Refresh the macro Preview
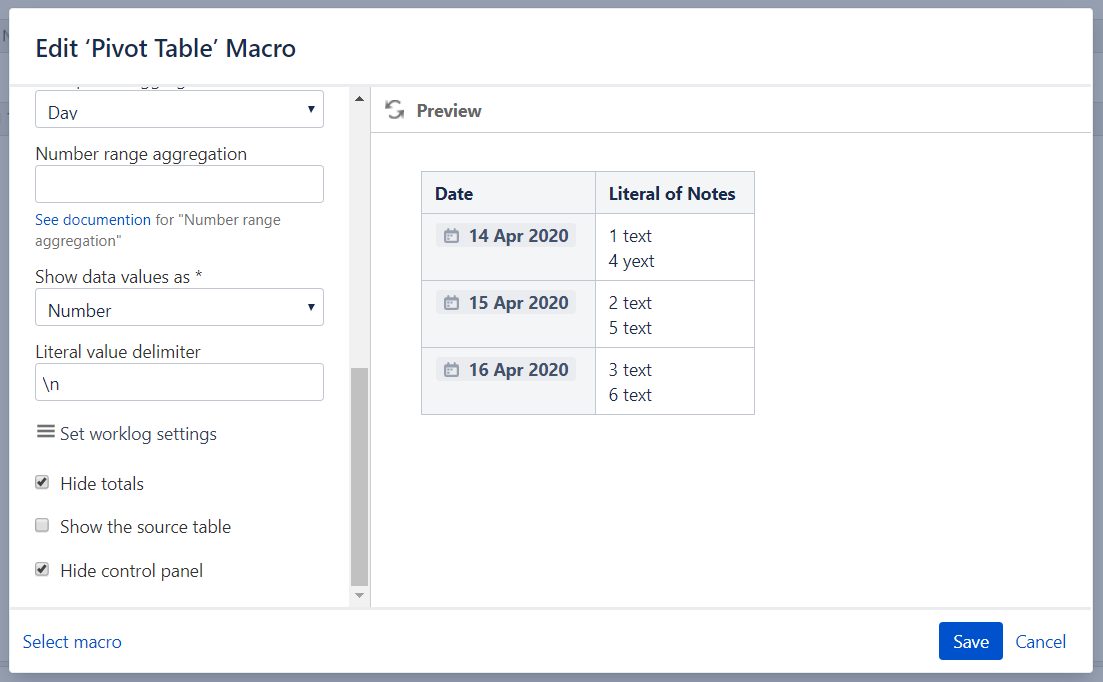 (394, 110)
